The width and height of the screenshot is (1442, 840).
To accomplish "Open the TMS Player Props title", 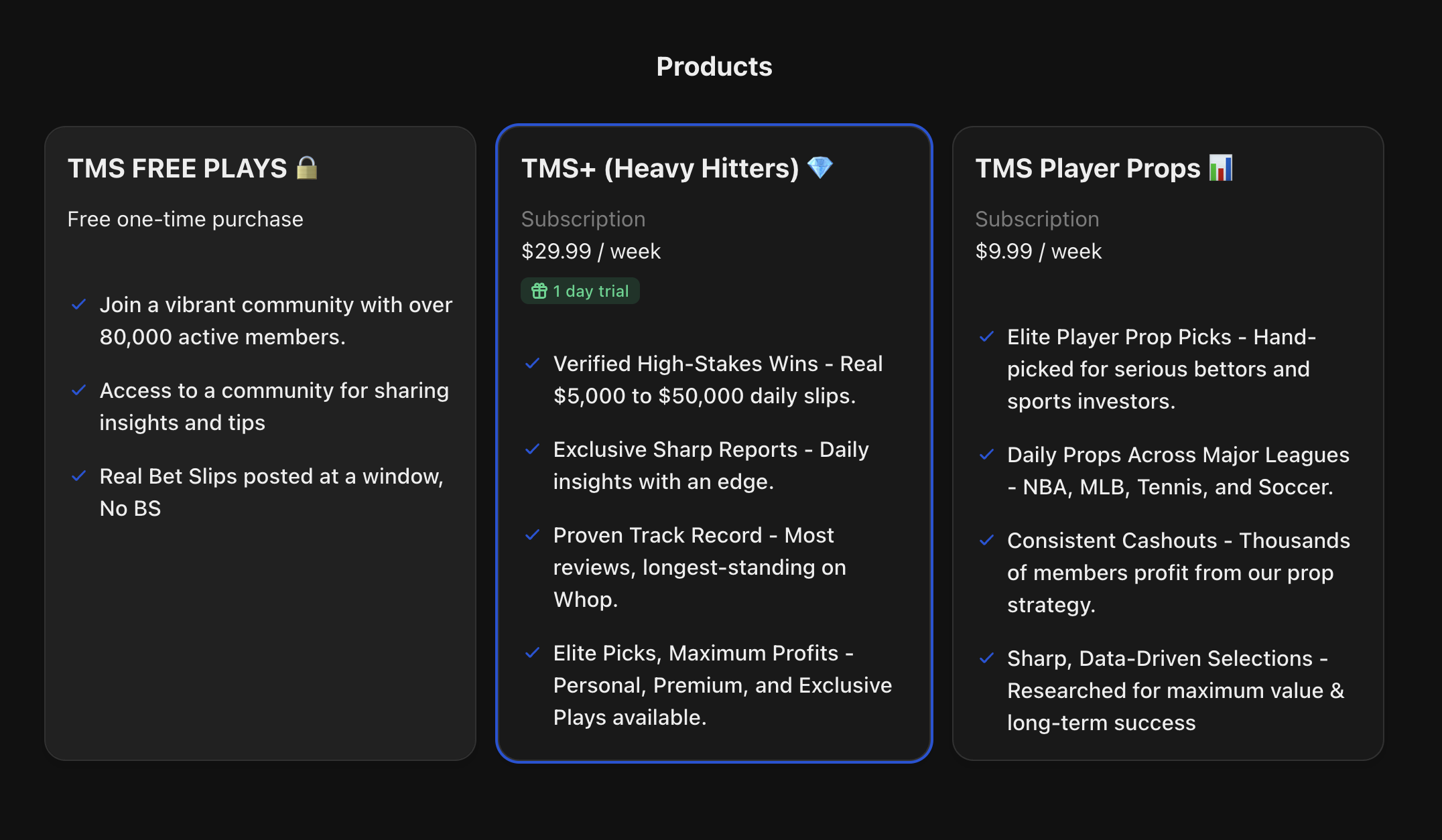I will click(x=1088, y=169).
